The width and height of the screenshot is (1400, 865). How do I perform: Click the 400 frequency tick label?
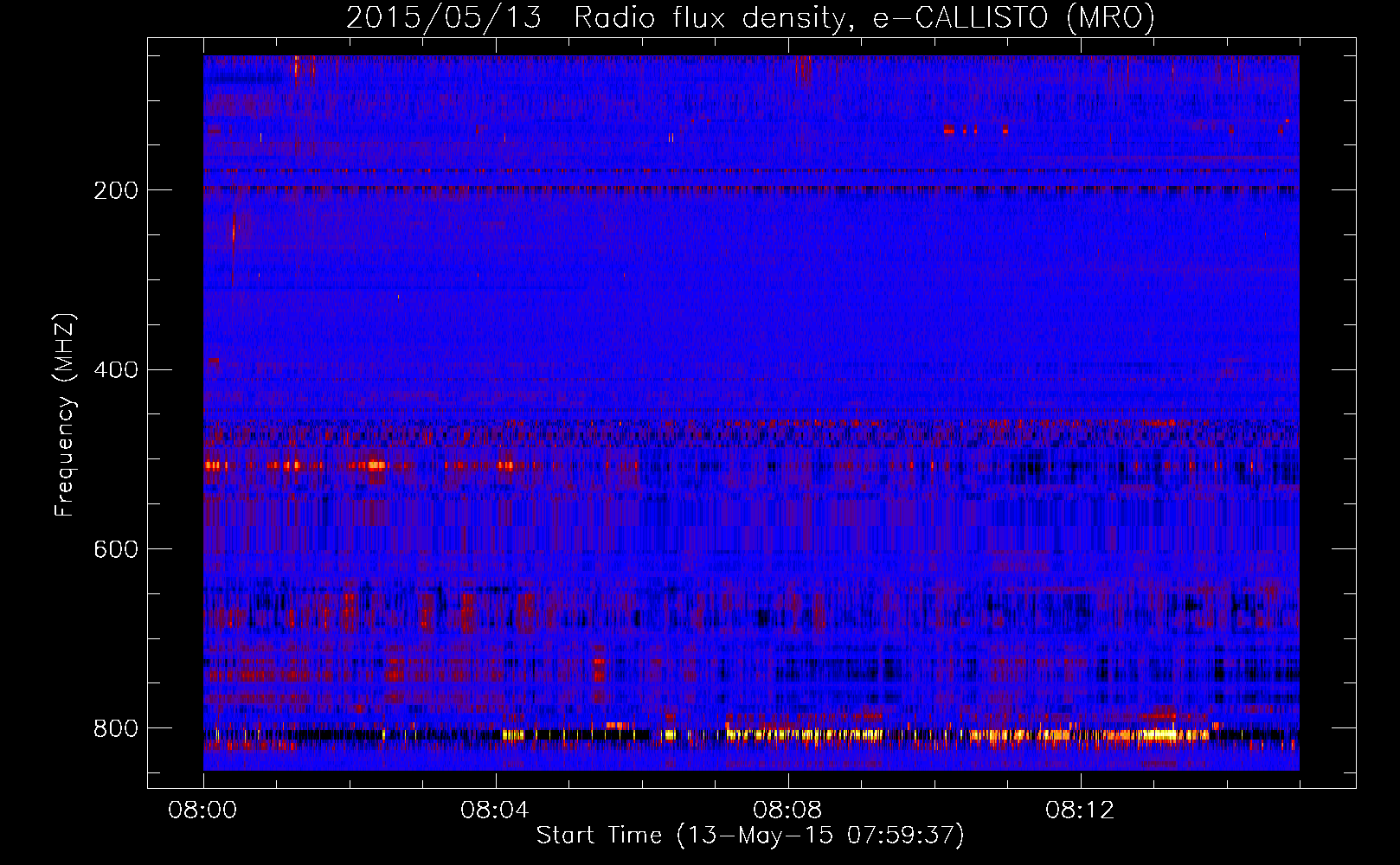pos(116,370)
